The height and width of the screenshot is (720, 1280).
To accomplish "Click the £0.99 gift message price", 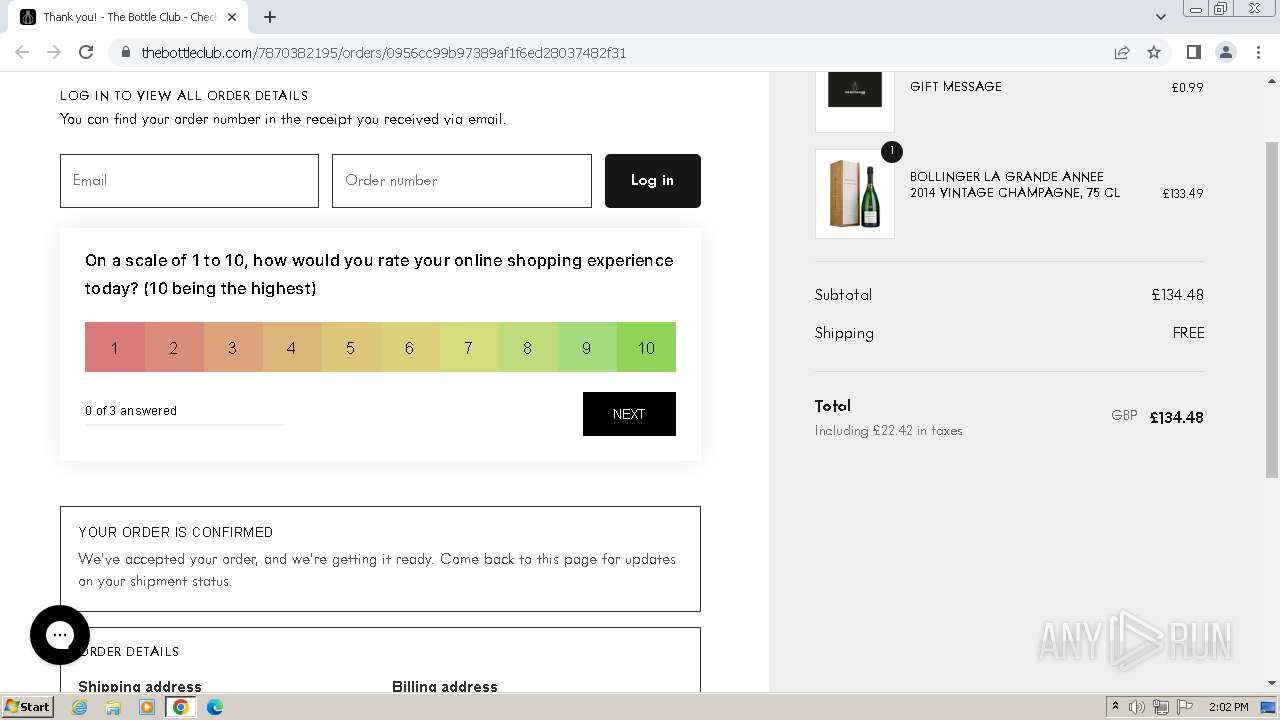I will pyautogui.click(x=1187, y=88).
